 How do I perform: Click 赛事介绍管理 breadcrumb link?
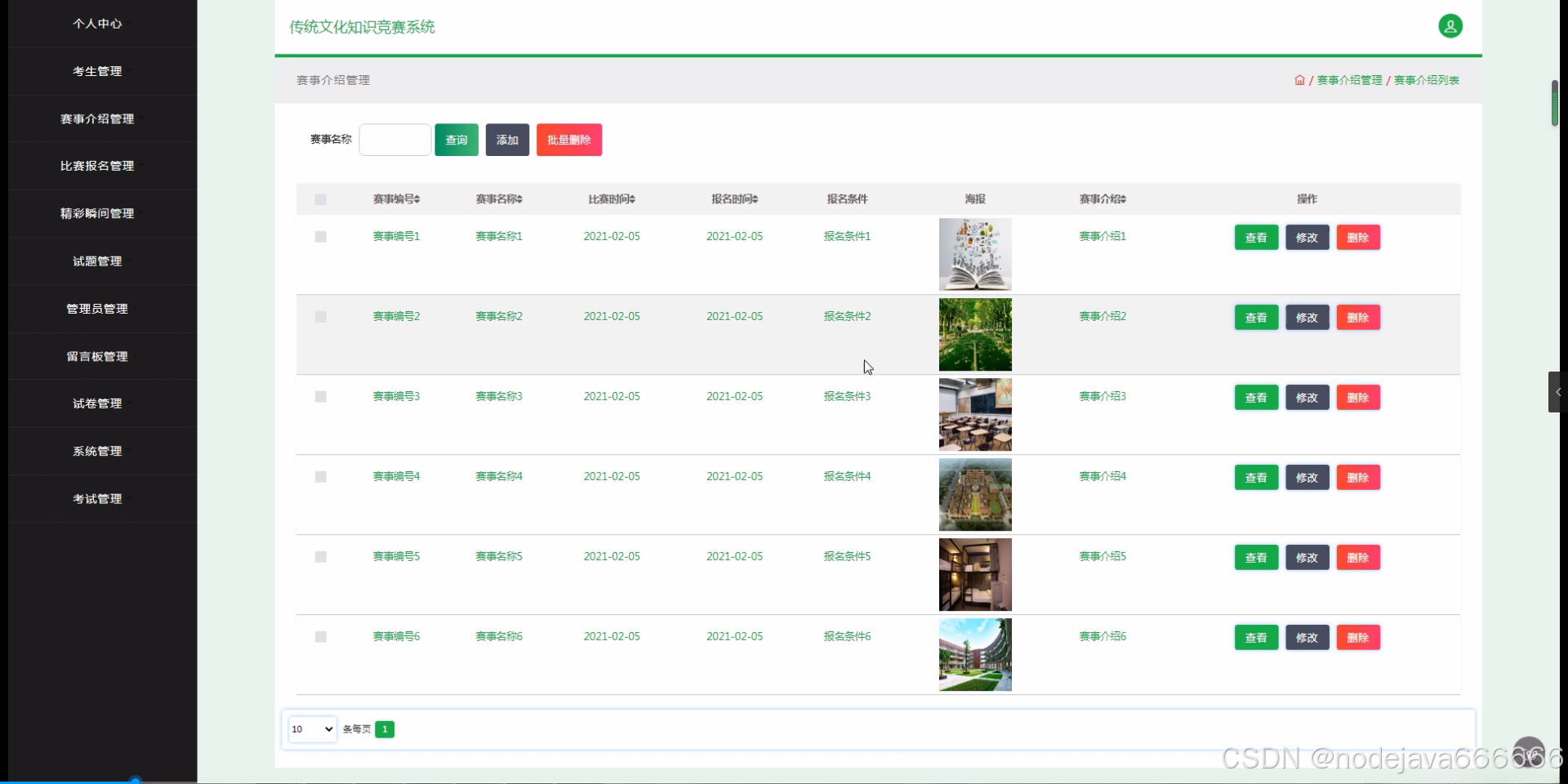[x=1349, y=80]
